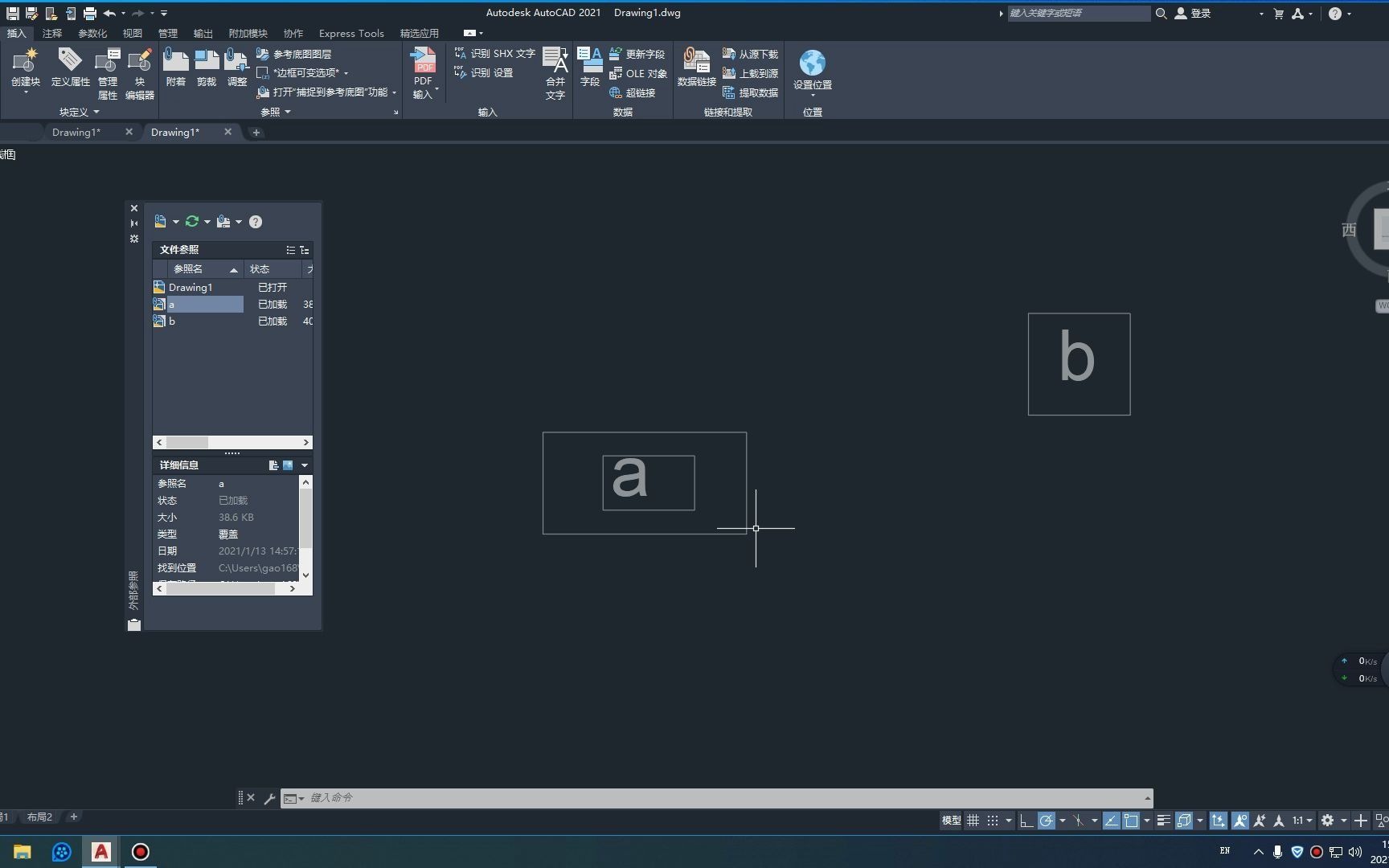Toggle snap mode dots icon in status bar
The image size is (1389, 868).
pyautogui.click(x=993, y=821)
